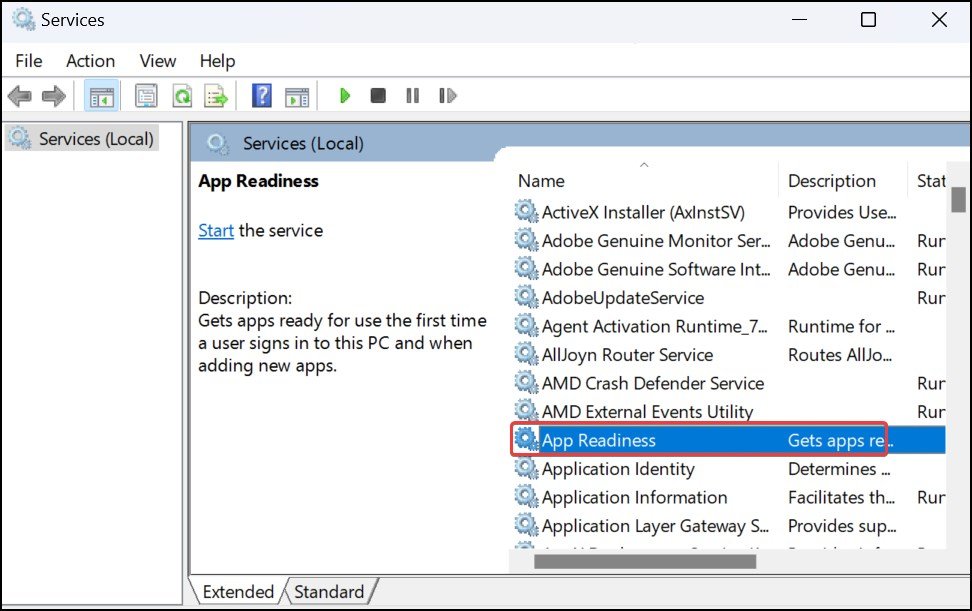
Task: Select Services (Local) in the left tree
Action: (96, 139)
